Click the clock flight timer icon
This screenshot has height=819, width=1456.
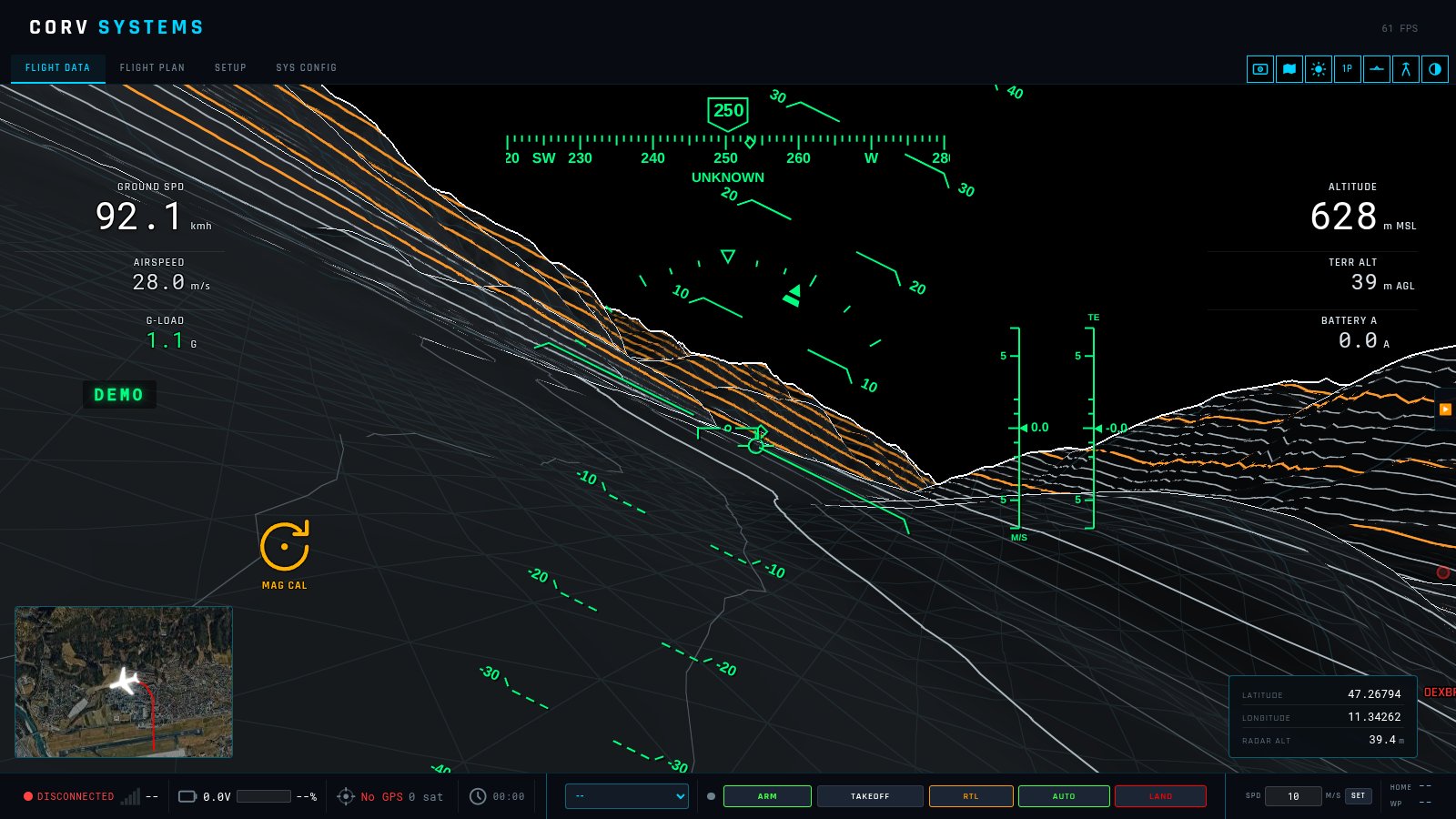point(478,796)
